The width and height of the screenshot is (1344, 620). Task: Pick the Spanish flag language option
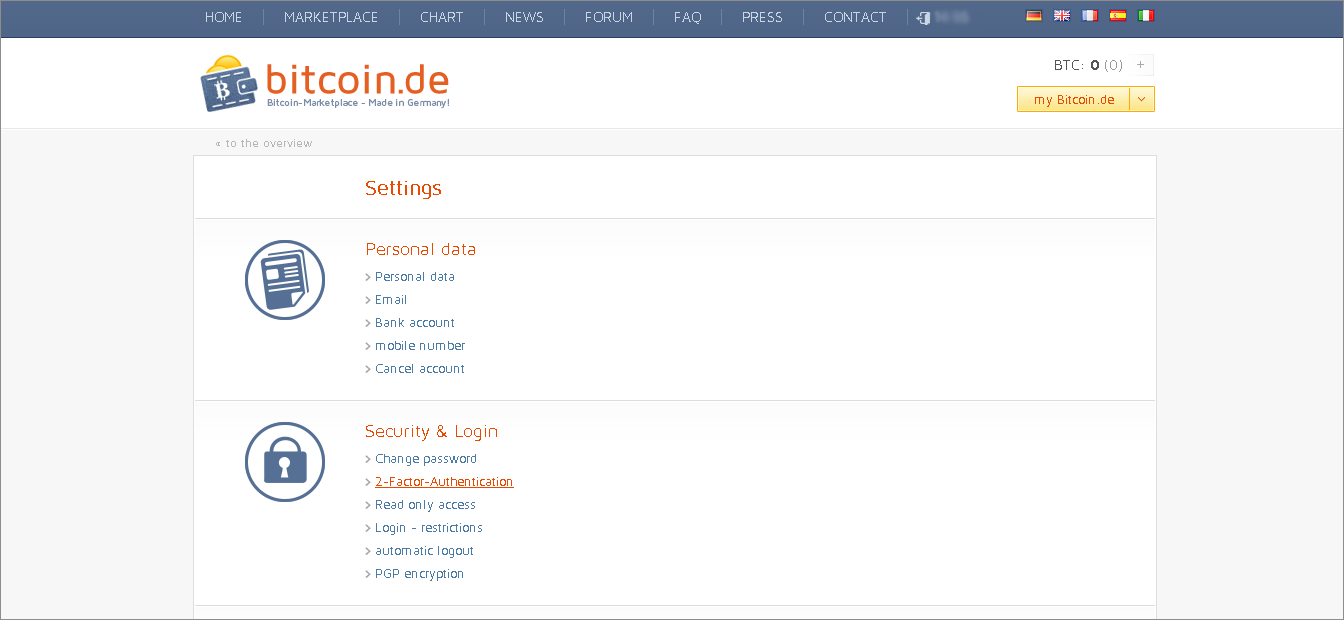[1118, 16]
